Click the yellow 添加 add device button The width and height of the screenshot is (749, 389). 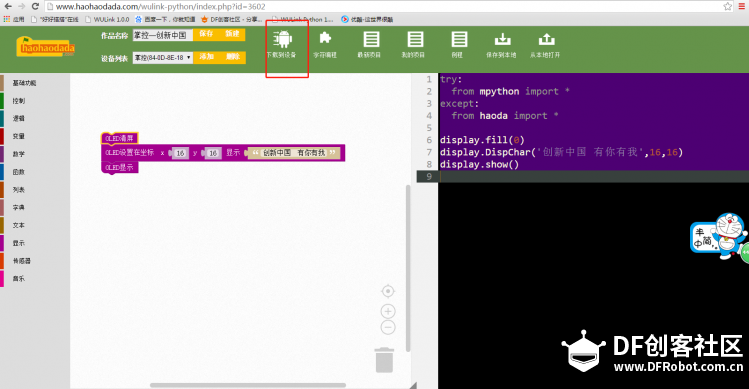[206, 57]
